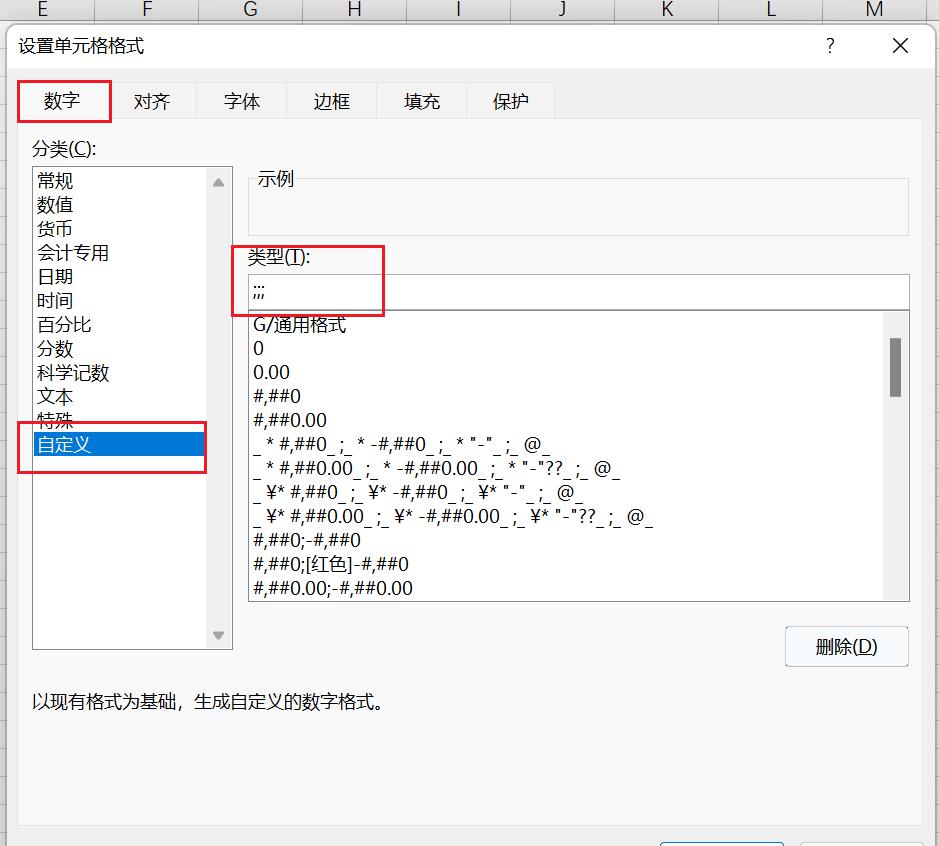Screen dimensions: 939x846
Task: Click category list scroll up arrow
Action: point(219,183)
